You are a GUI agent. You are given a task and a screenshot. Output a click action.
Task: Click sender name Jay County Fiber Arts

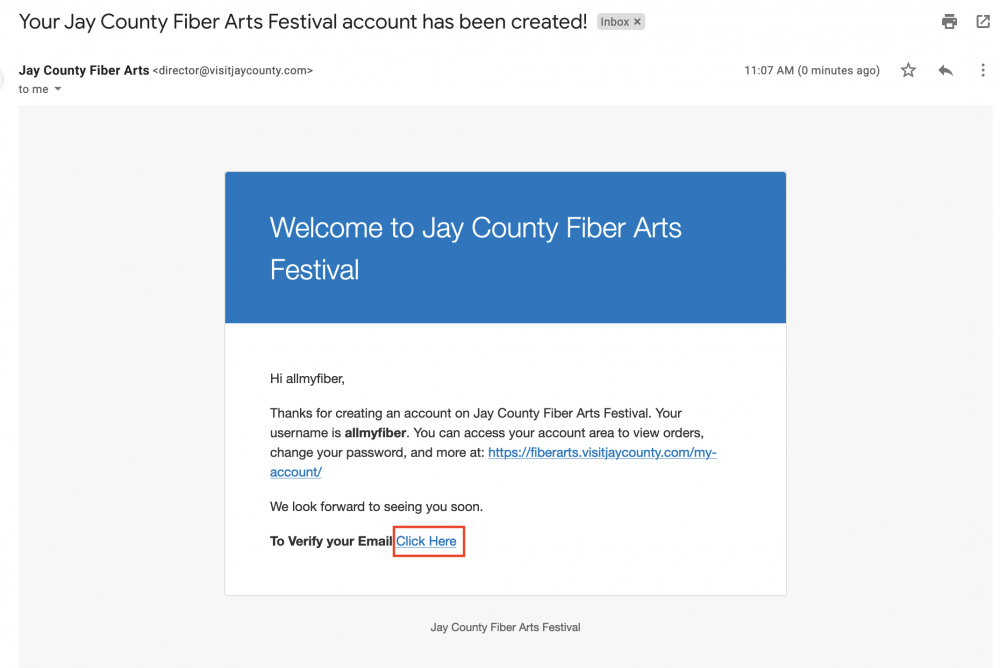[x=84, y=70]
